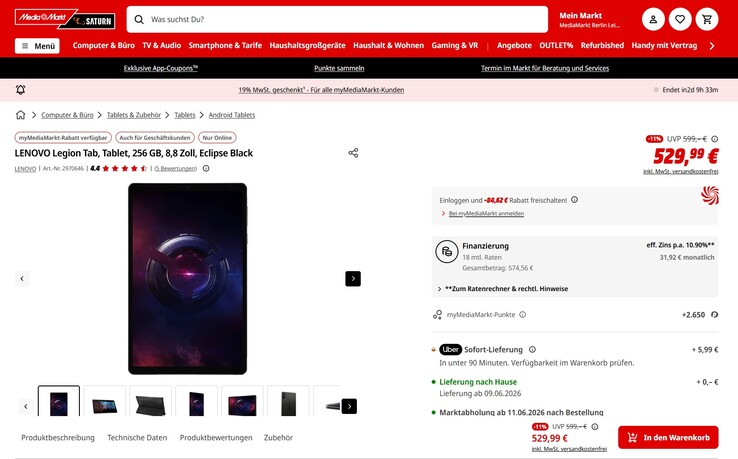Image resolution: width=738 pixels, height=459 pixels.
Task: Click Auch für Geschäftskunden badge
Action: tap(155, 137)
